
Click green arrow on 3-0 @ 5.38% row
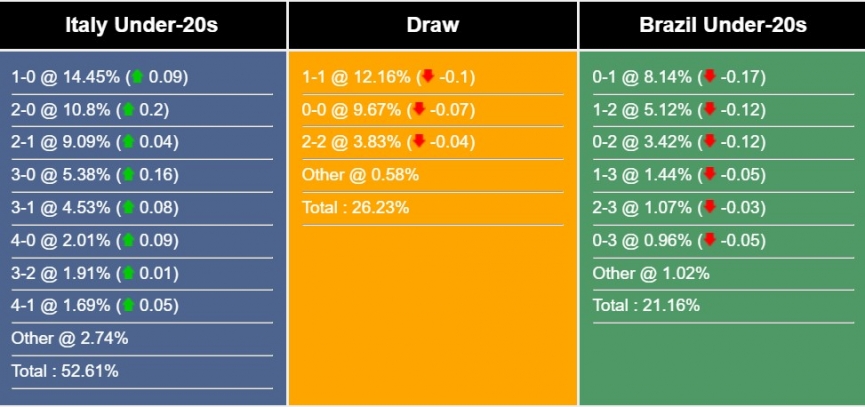coord(128,175)
